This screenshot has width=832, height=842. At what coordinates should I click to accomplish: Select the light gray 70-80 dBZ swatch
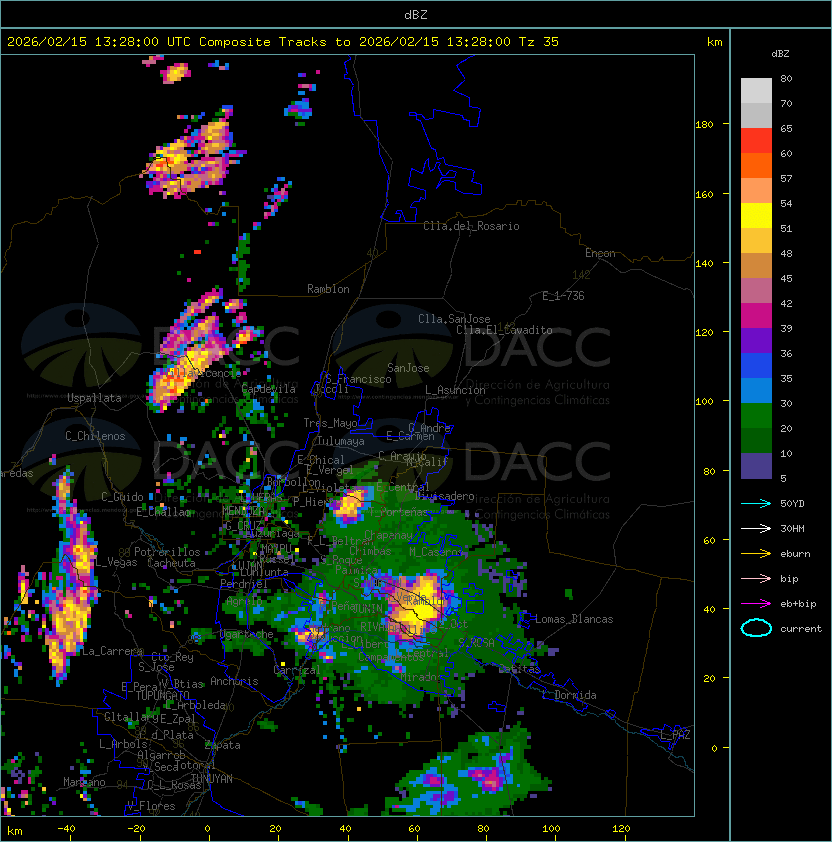pos(756,91)
